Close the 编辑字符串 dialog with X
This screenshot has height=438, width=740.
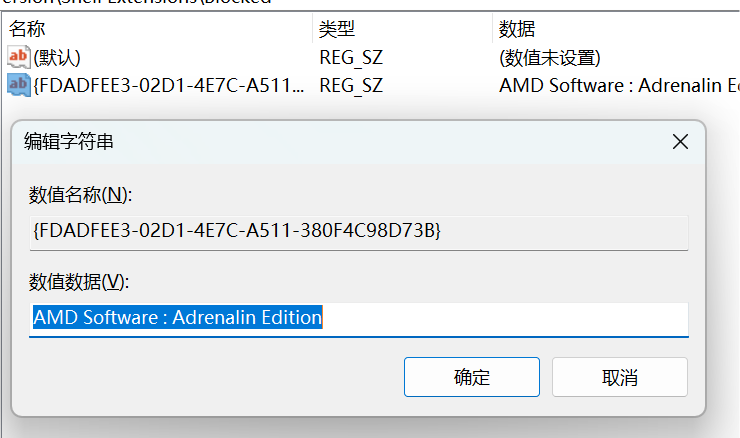click(680, 142)
